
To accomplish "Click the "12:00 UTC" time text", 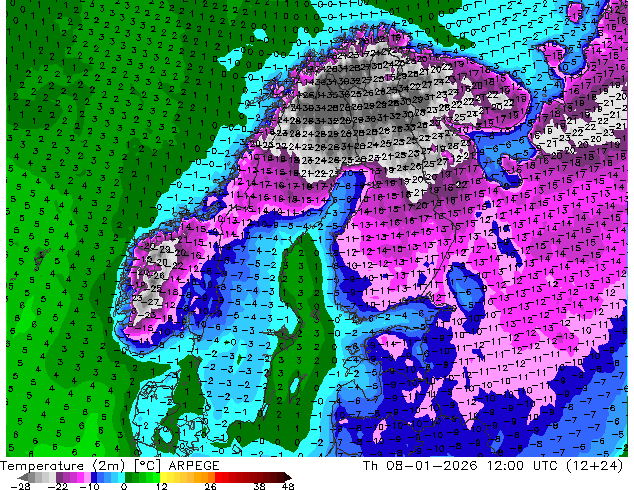I will coord(521,466).
